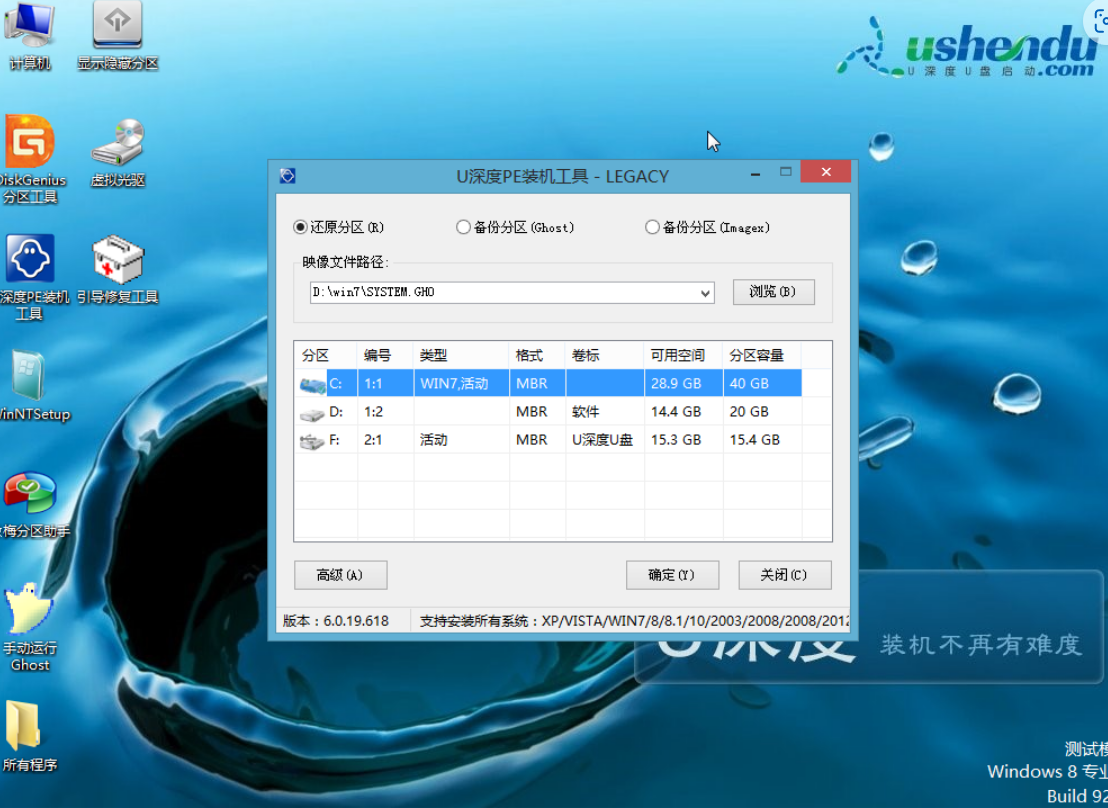1108x808 pixels.
Task: Click the '1:1' partition number cell
Action: click(x=386, y=383)
